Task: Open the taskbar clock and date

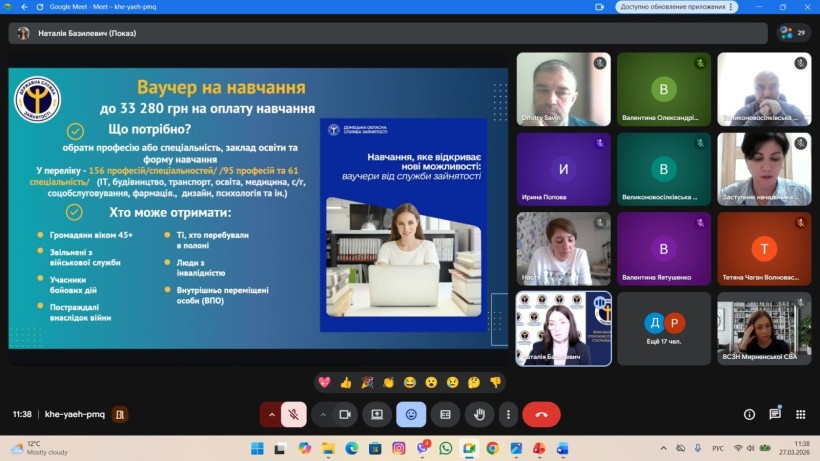Action: click(x=794, y=448)
